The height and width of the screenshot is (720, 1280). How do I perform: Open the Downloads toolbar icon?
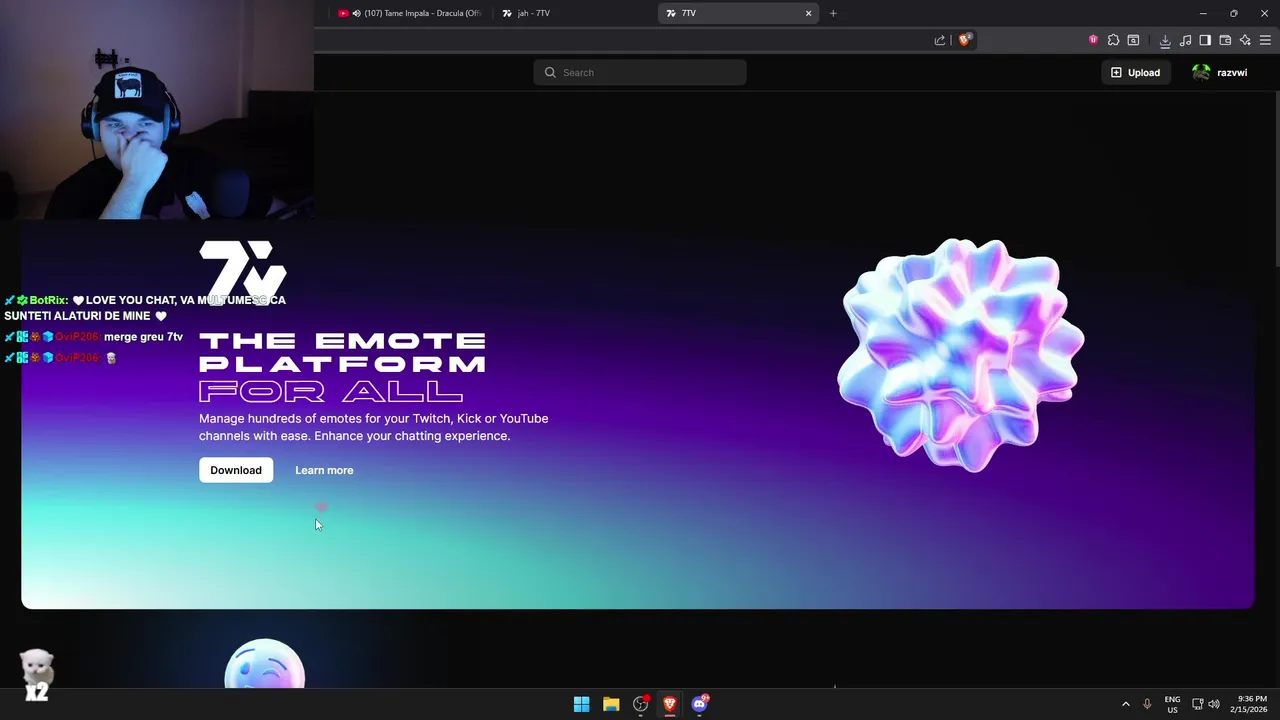click(x=1165, y=40)
